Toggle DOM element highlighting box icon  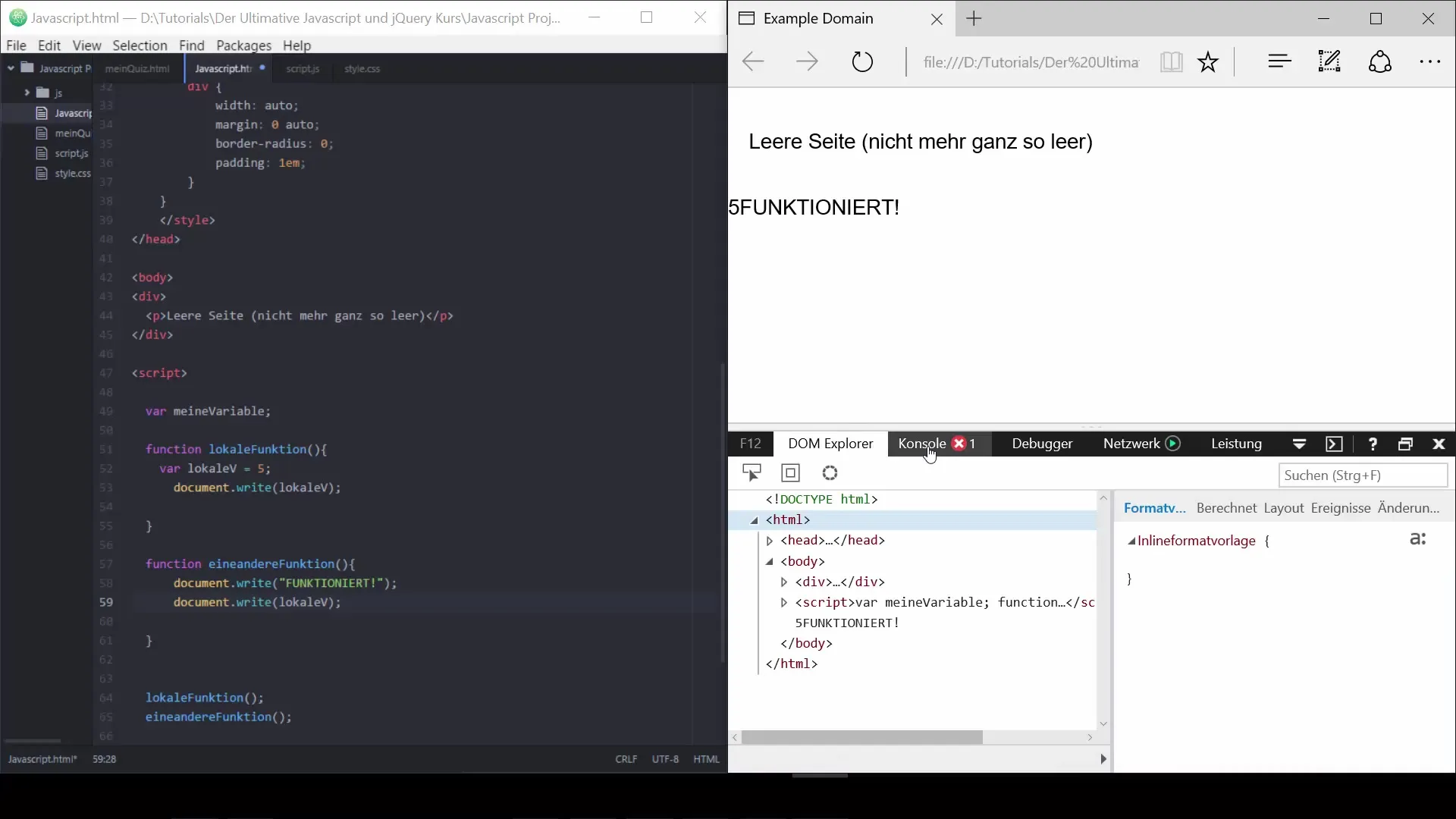tap(791, 473)
